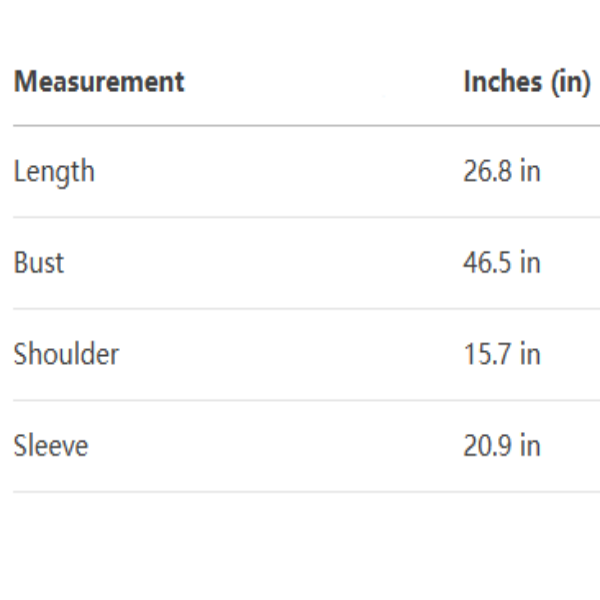Click the divider line below the Bust row
The width and height of the screenshot is (600, 600).
300,308
